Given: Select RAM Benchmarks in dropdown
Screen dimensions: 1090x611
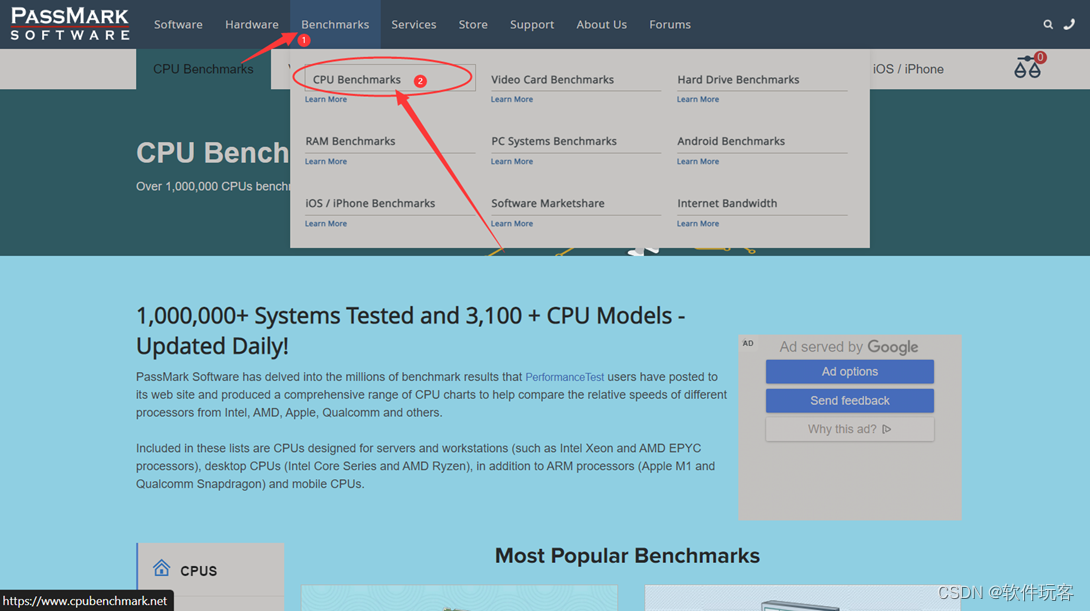Looking at the screenshot, I should click(x=350, y=141).
